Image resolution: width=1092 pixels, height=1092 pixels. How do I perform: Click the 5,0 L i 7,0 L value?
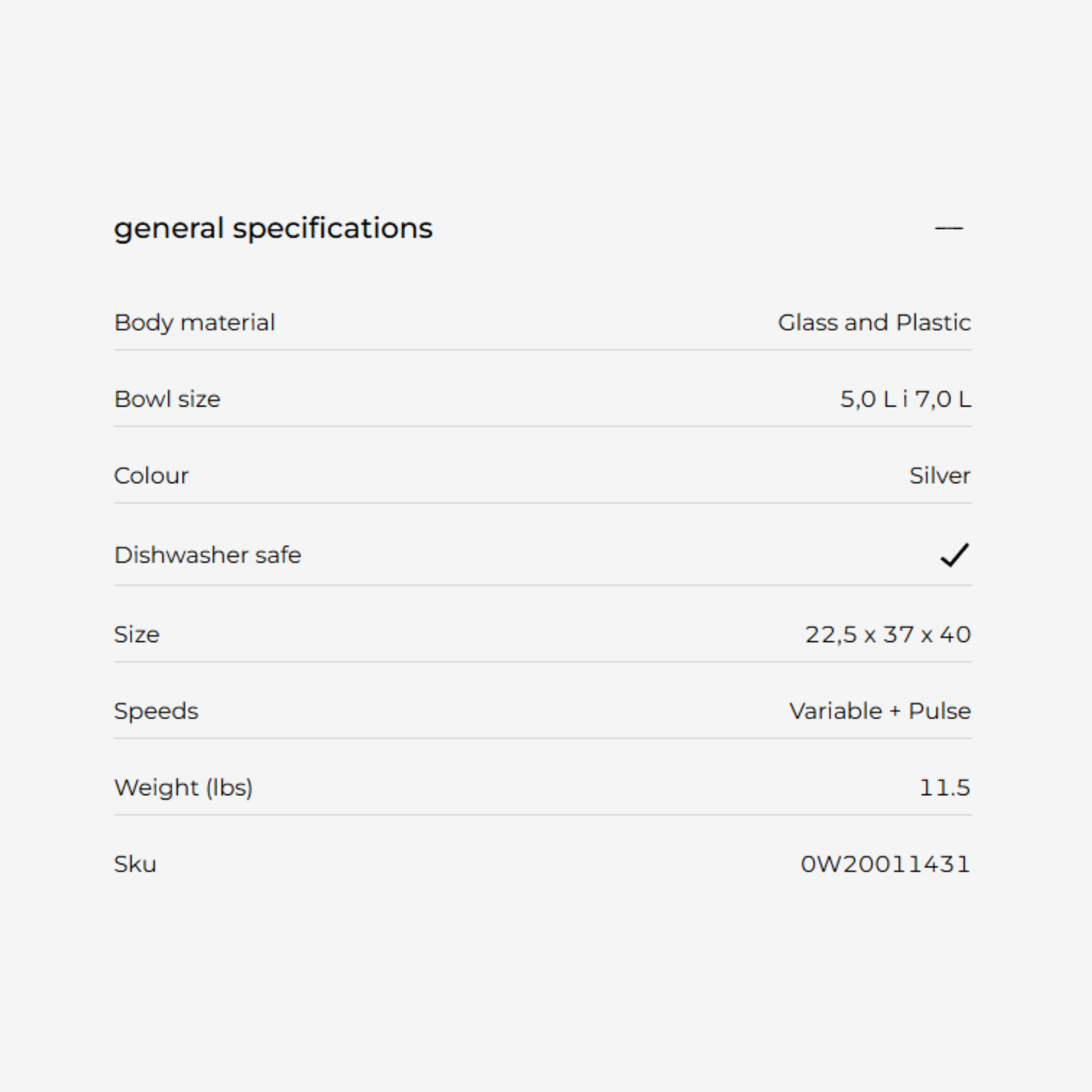[x=905, y=399]
